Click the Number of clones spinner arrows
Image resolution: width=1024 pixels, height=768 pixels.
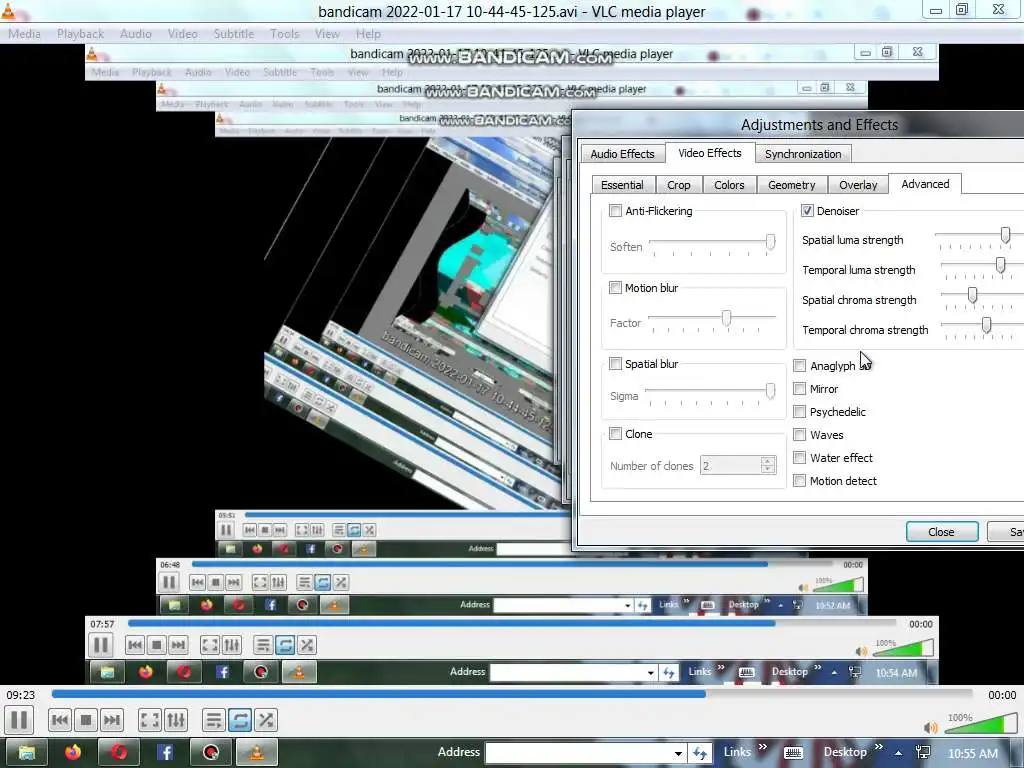[x=768, y=465]
